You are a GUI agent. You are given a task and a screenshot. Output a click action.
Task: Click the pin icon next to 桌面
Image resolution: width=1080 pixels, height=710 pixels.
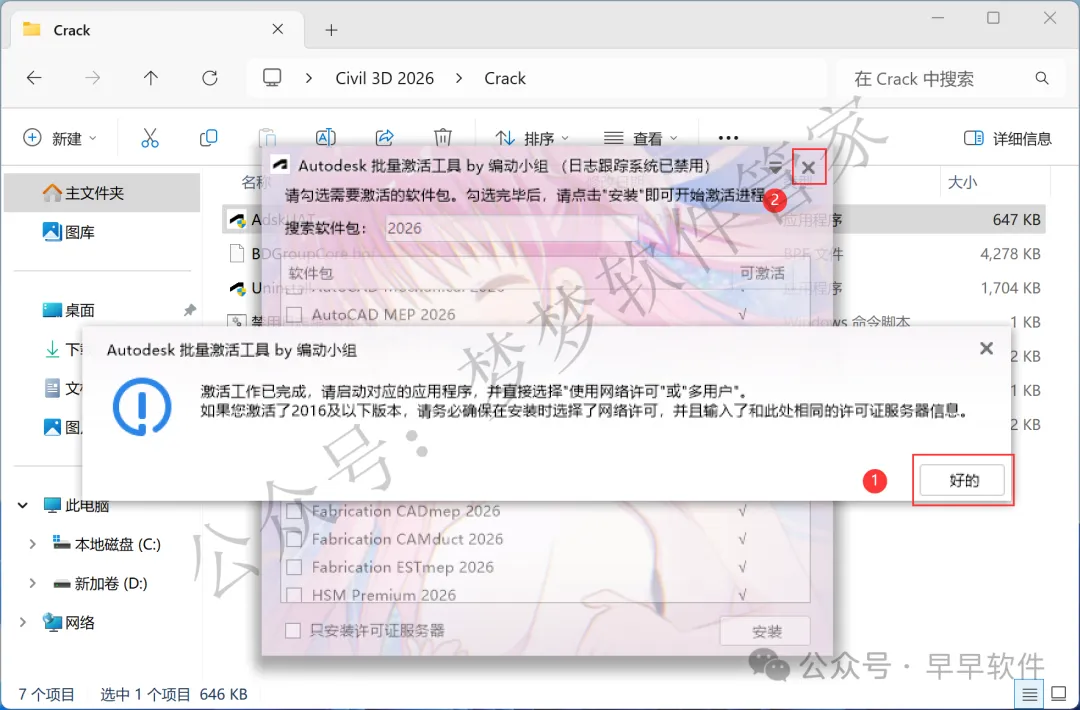[x=189, y=311]
